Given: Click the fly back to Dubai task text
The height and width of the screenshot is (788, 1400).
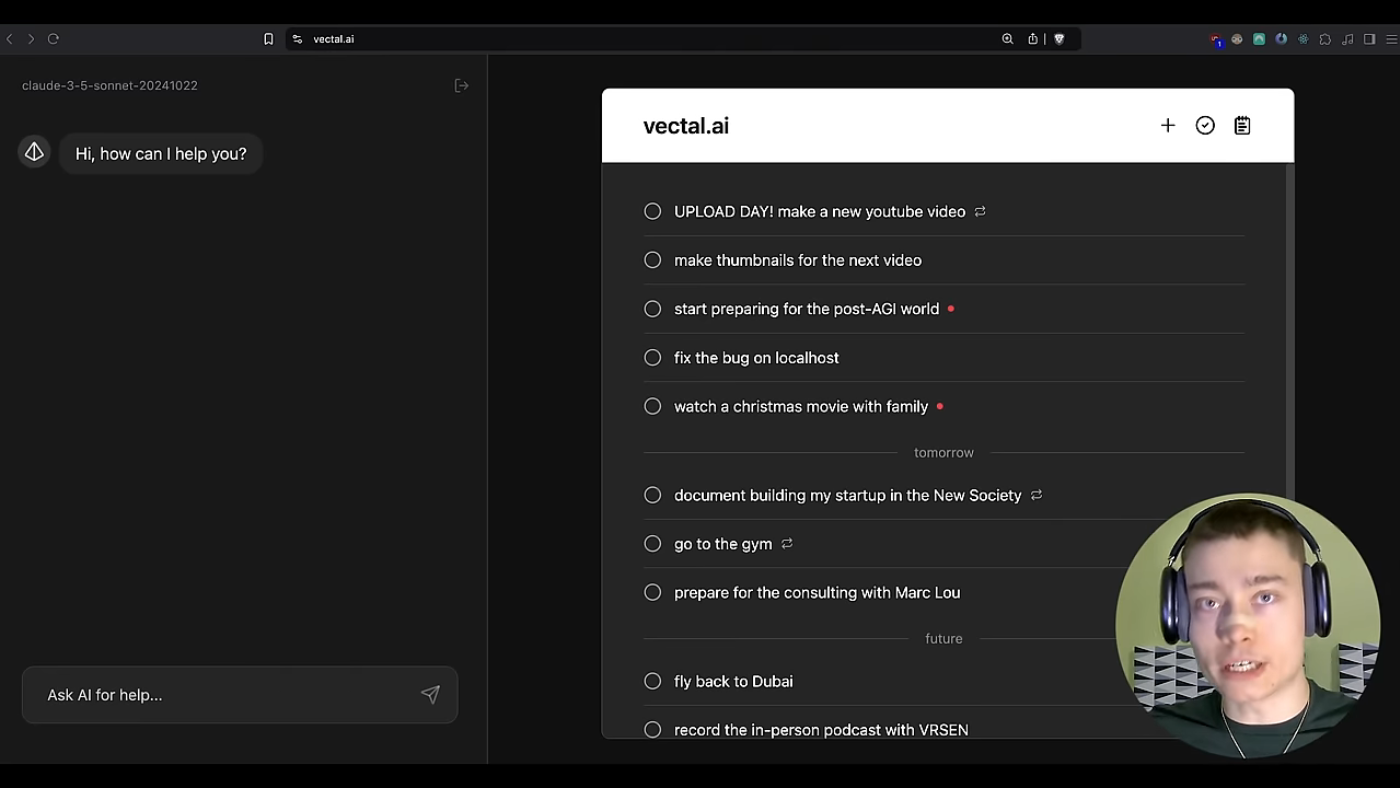Looking at the screenshot, I should 733,681.
